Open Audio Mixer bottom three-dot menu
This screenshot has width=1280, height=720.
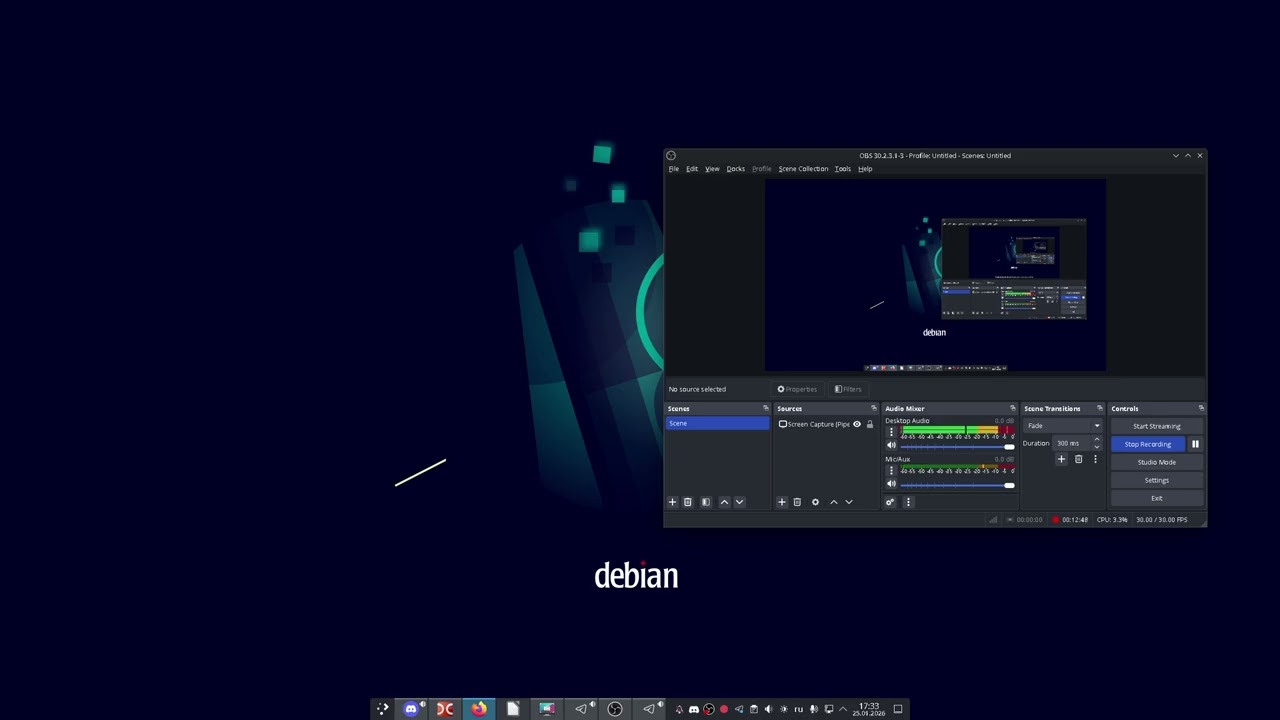[x=908, y=502]
